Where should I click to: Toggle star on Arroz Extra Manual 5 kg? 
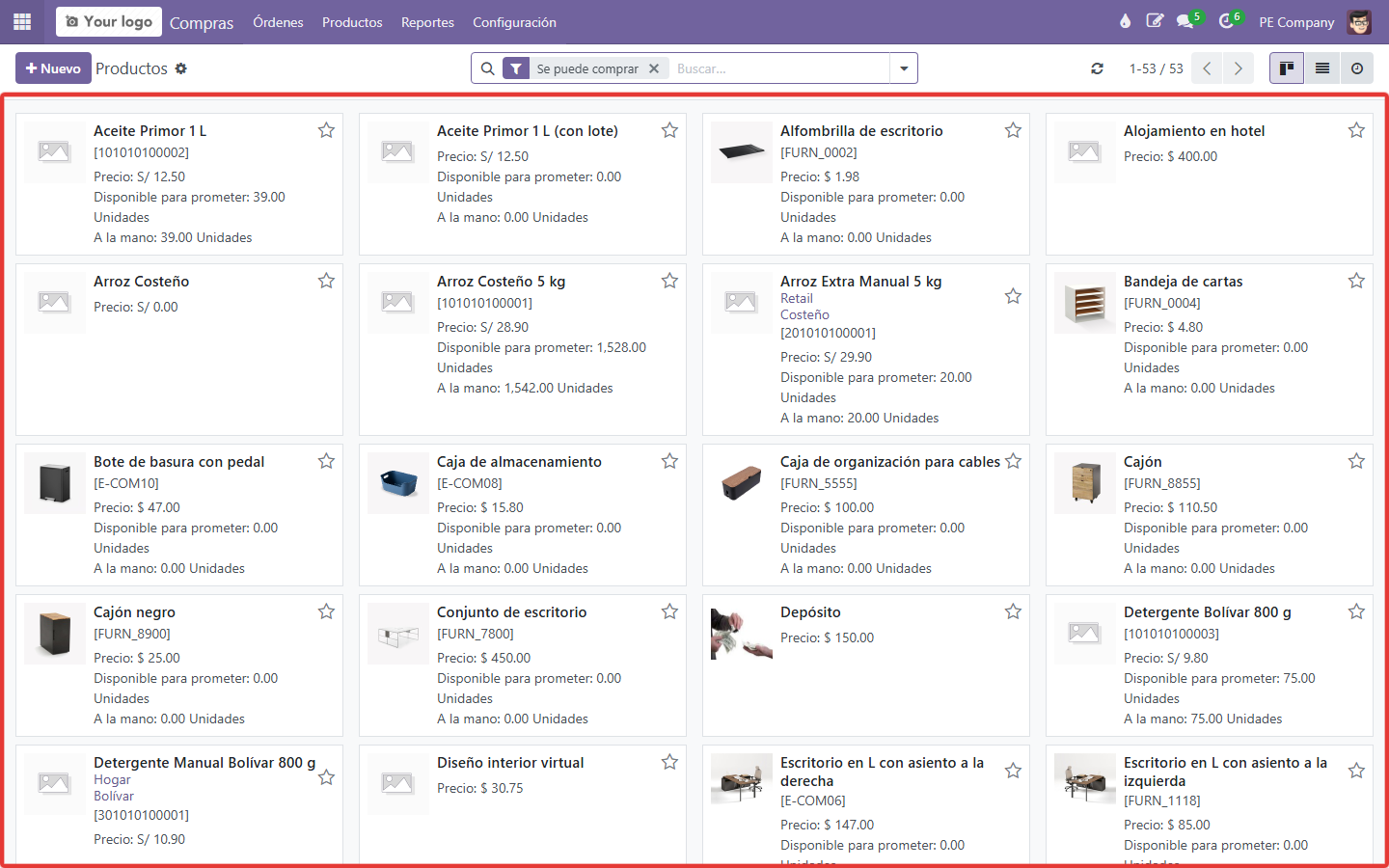click(x=1013, y=296)
